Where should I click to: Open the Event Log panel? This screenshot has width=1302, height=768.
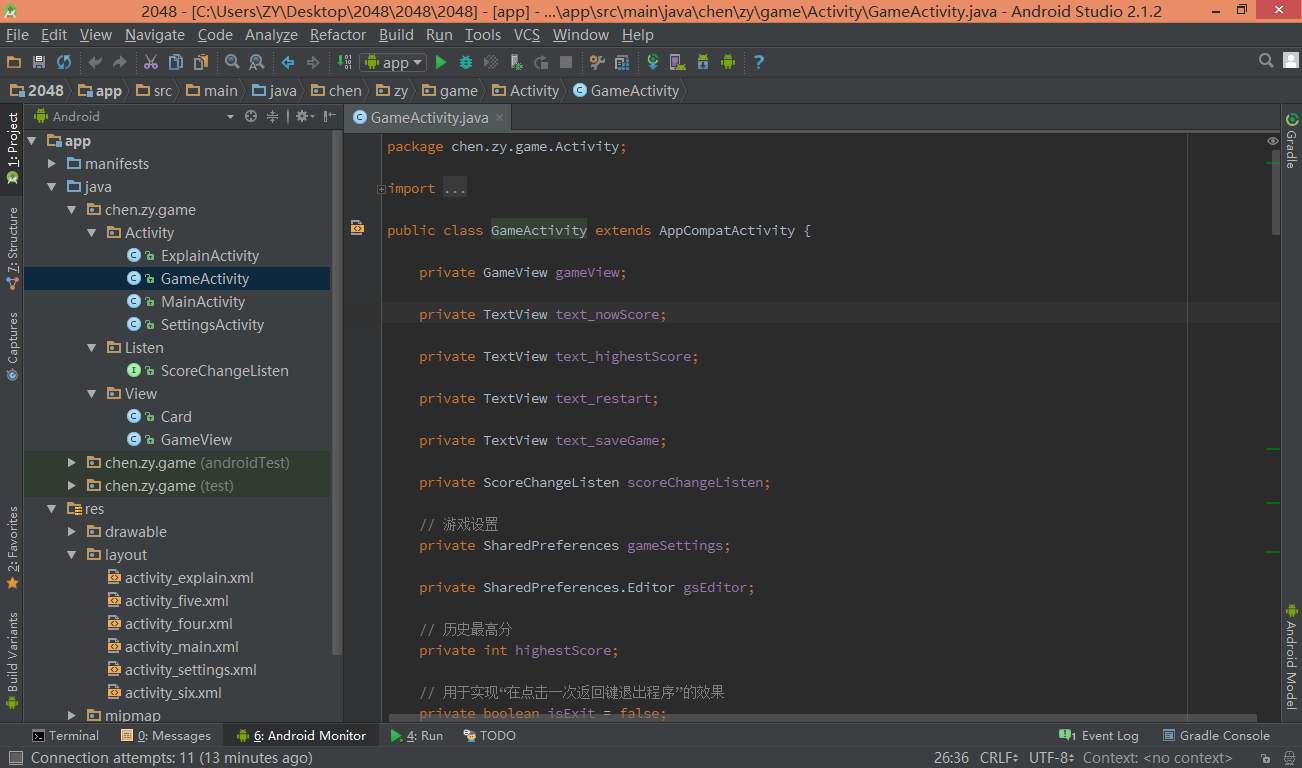coord(1099,735)
